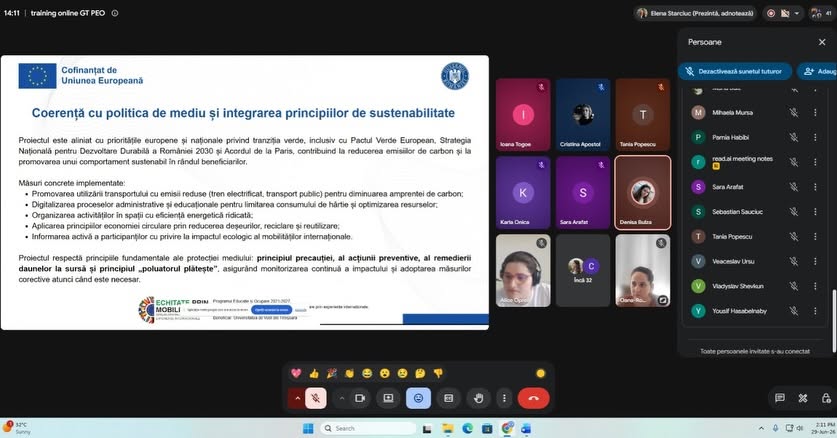Send the heart emoji reaction

tap(296, 373)
